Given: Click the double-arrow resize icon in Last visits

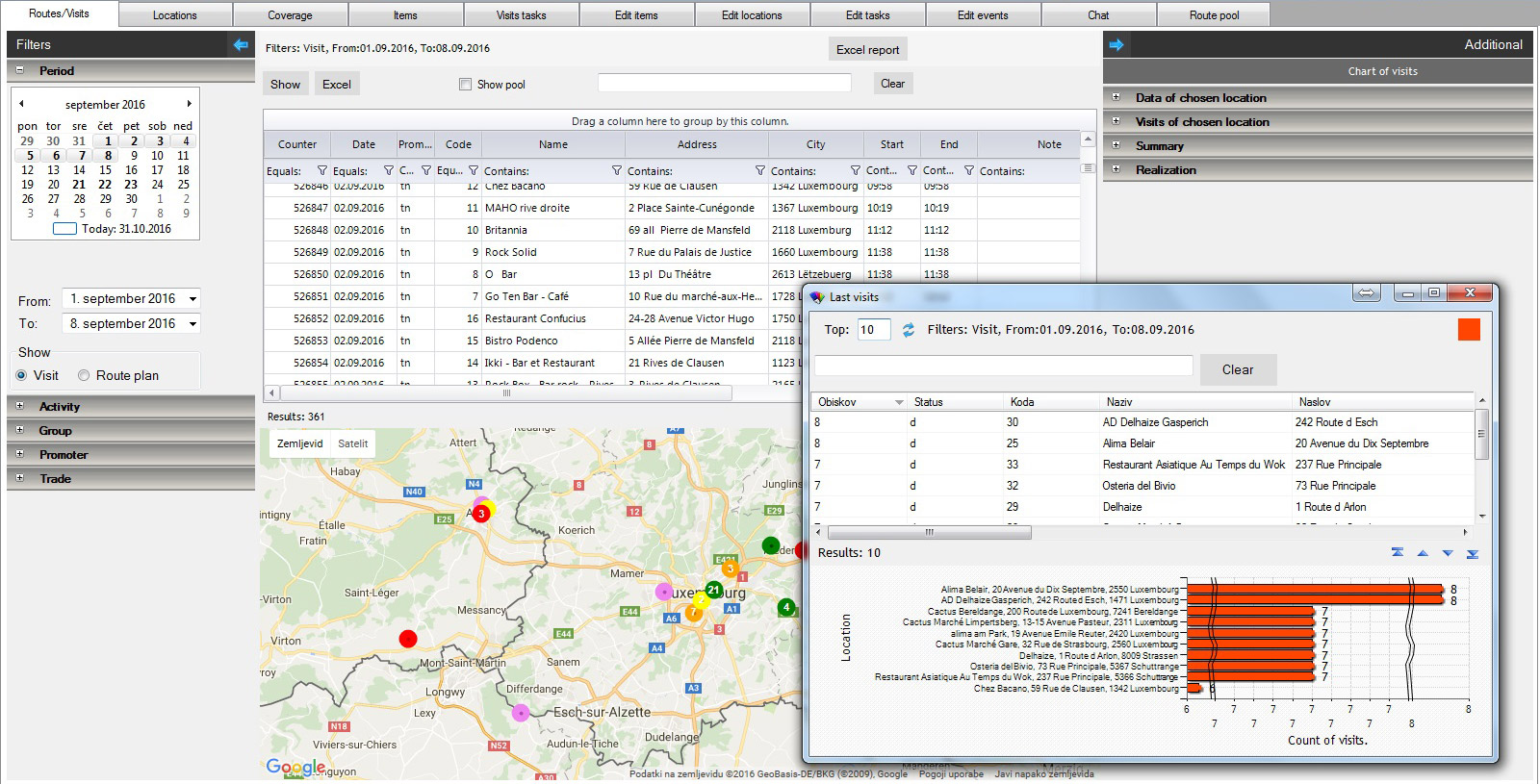Looking at the screenshot, I should pos(1366,293).
